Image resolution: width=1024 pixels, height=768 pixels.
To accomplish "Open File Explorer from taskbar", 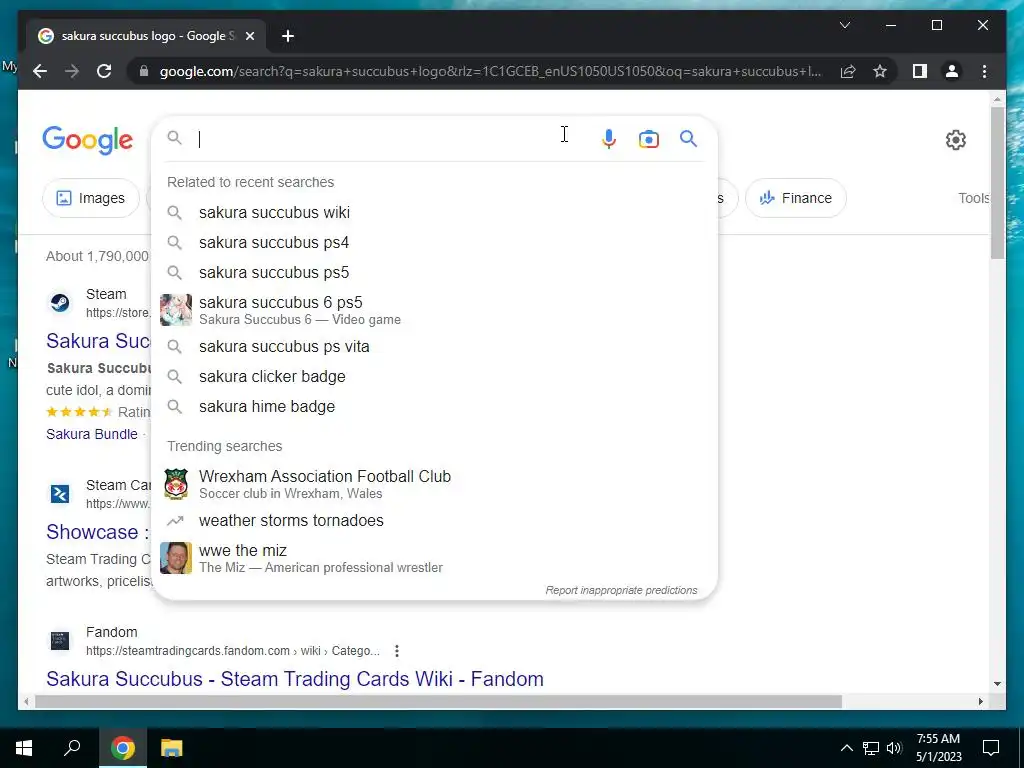I will pyautogui.click(x=172, y=748).
